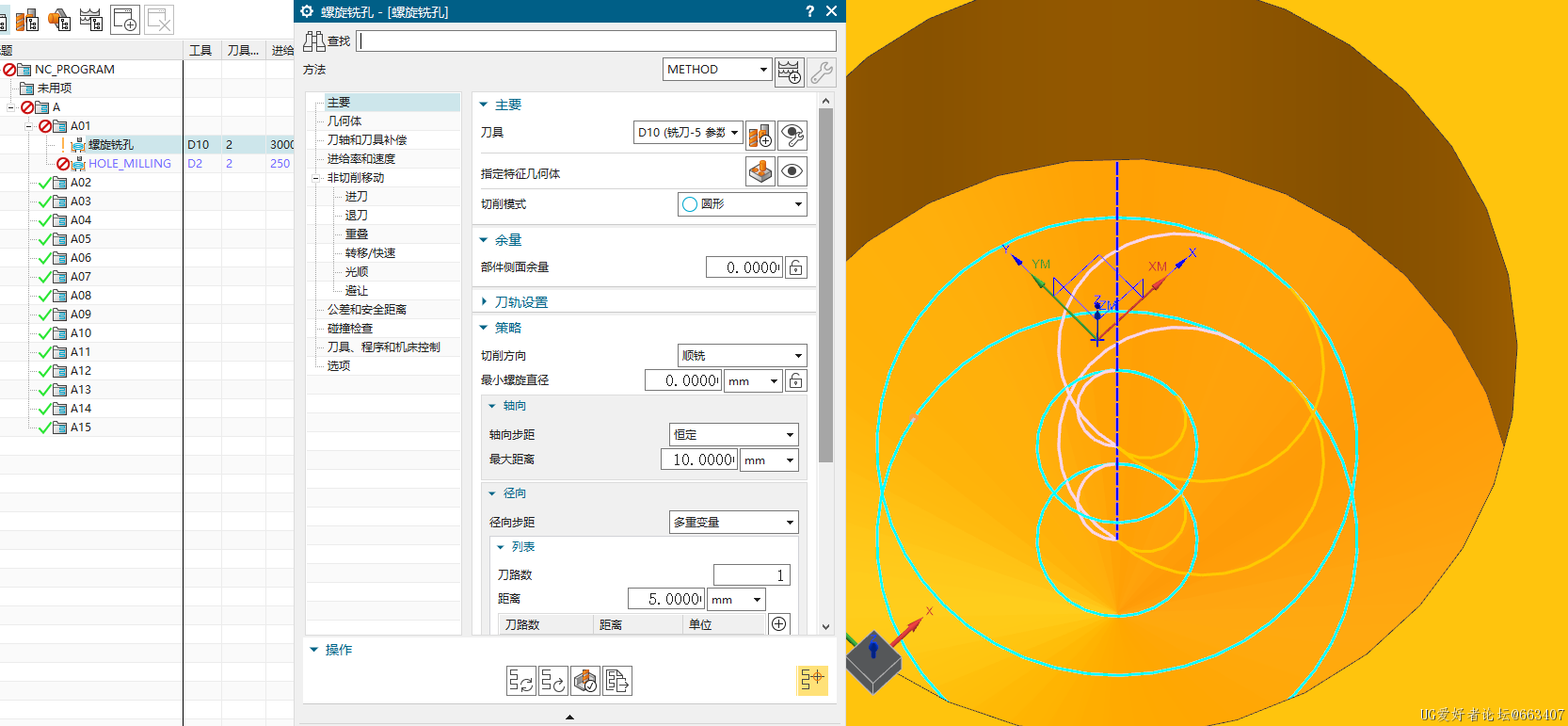Image resolution: width=1568 pixels, height=726 pixels.
Task: Select 选项 navigation item
Action: [x=339, y=366]
